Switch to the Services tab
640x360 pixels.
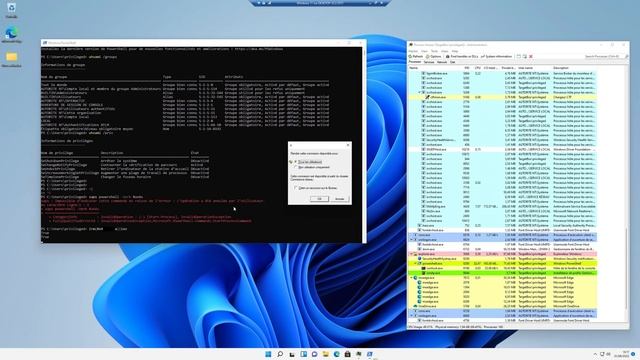point(429,62)
